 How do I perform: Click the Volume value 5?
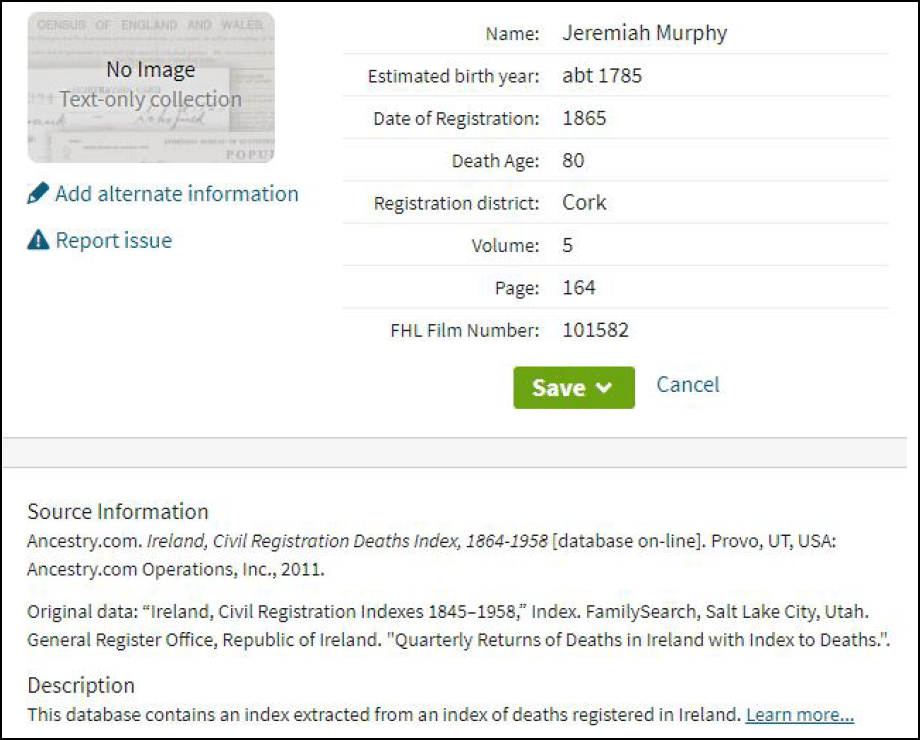(x=568, y=245)
